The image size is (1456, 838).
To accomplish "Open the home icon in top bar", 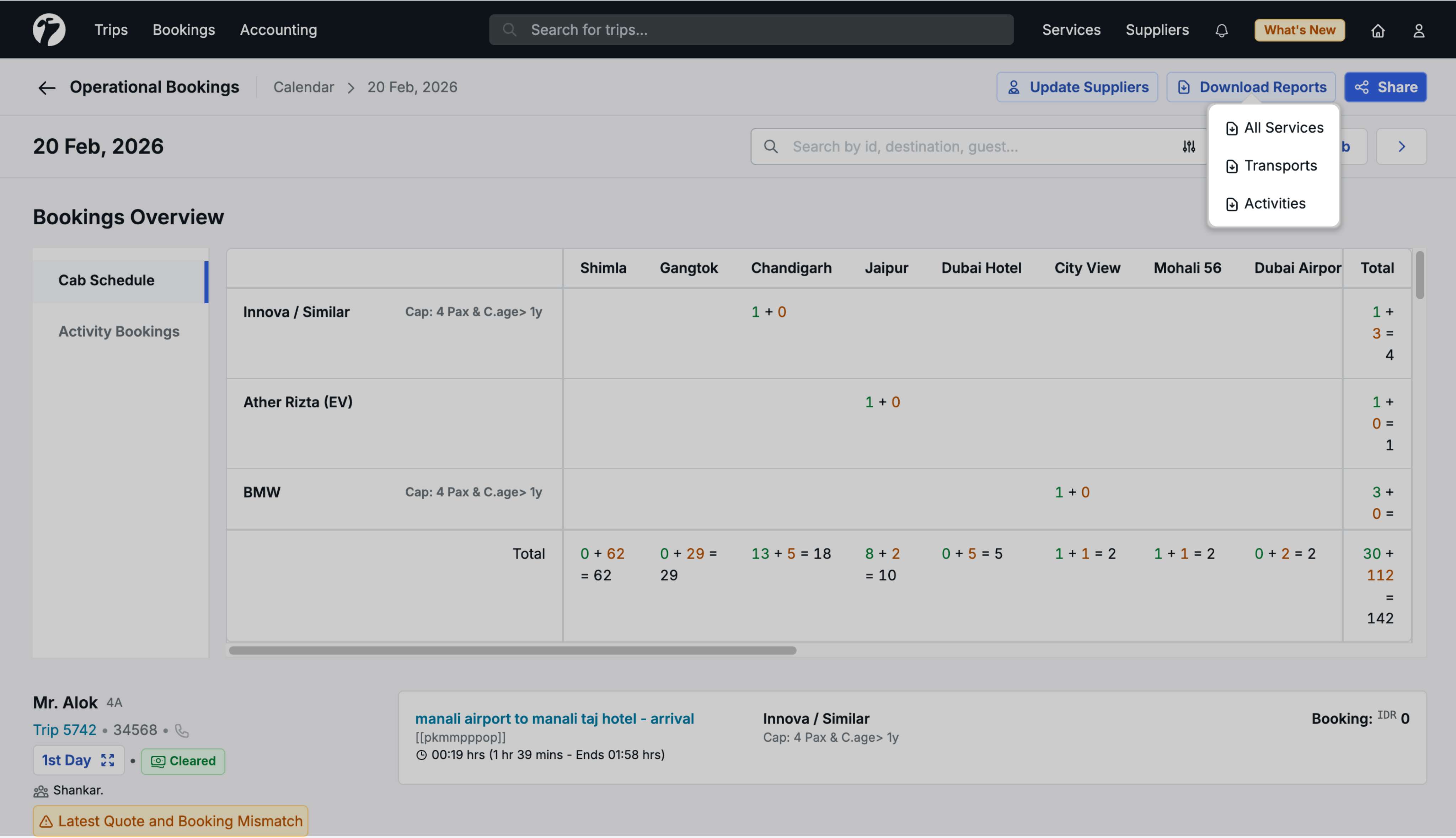I will [1378, 30].
